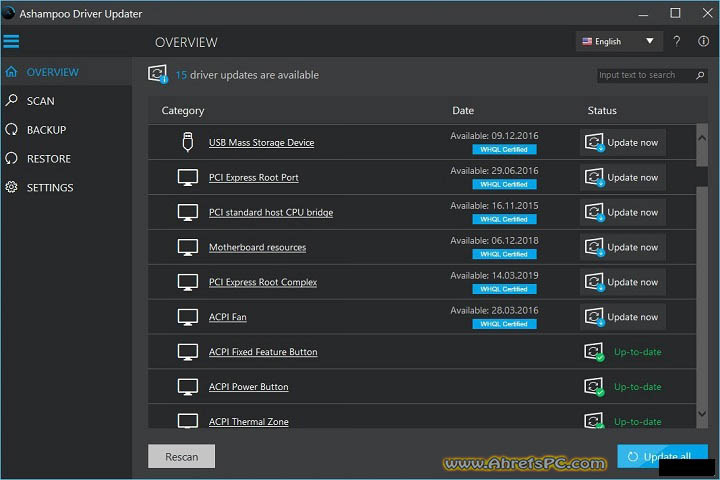
Task: Click the Backup icon in sidebar
Action: tap(11, 130)
